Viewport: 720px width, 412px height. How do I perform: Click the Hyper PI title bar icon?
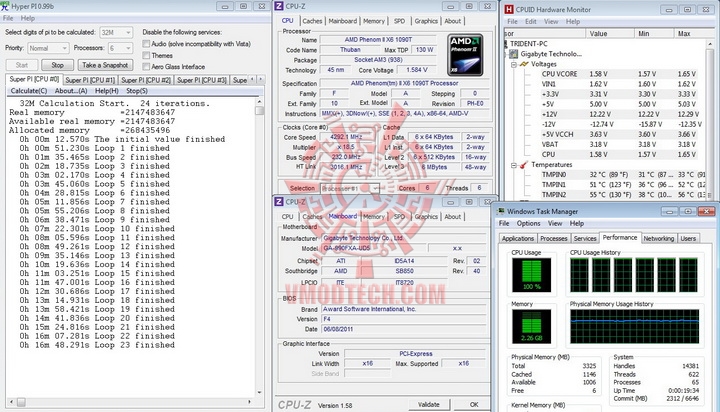[x=5, y=6]
